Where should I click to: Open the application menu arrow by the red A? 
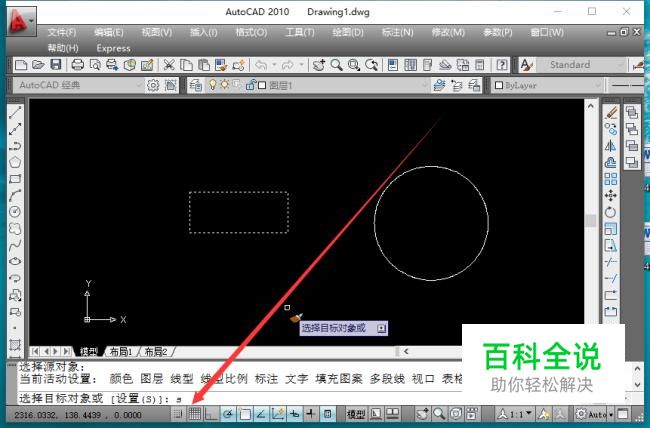(x=32, y=21)
